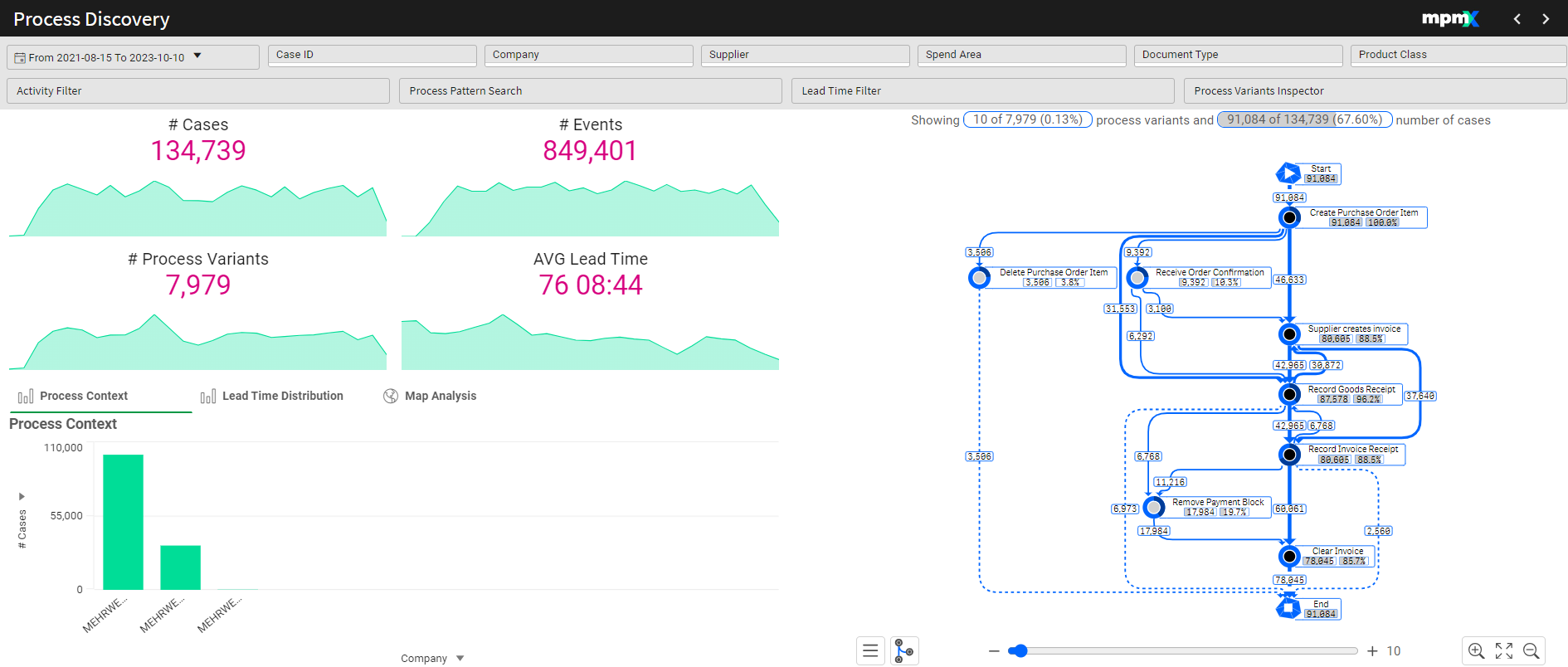Select Receive Order Confirmation node
The image size is (1568, 667).
pos(1137,277)
